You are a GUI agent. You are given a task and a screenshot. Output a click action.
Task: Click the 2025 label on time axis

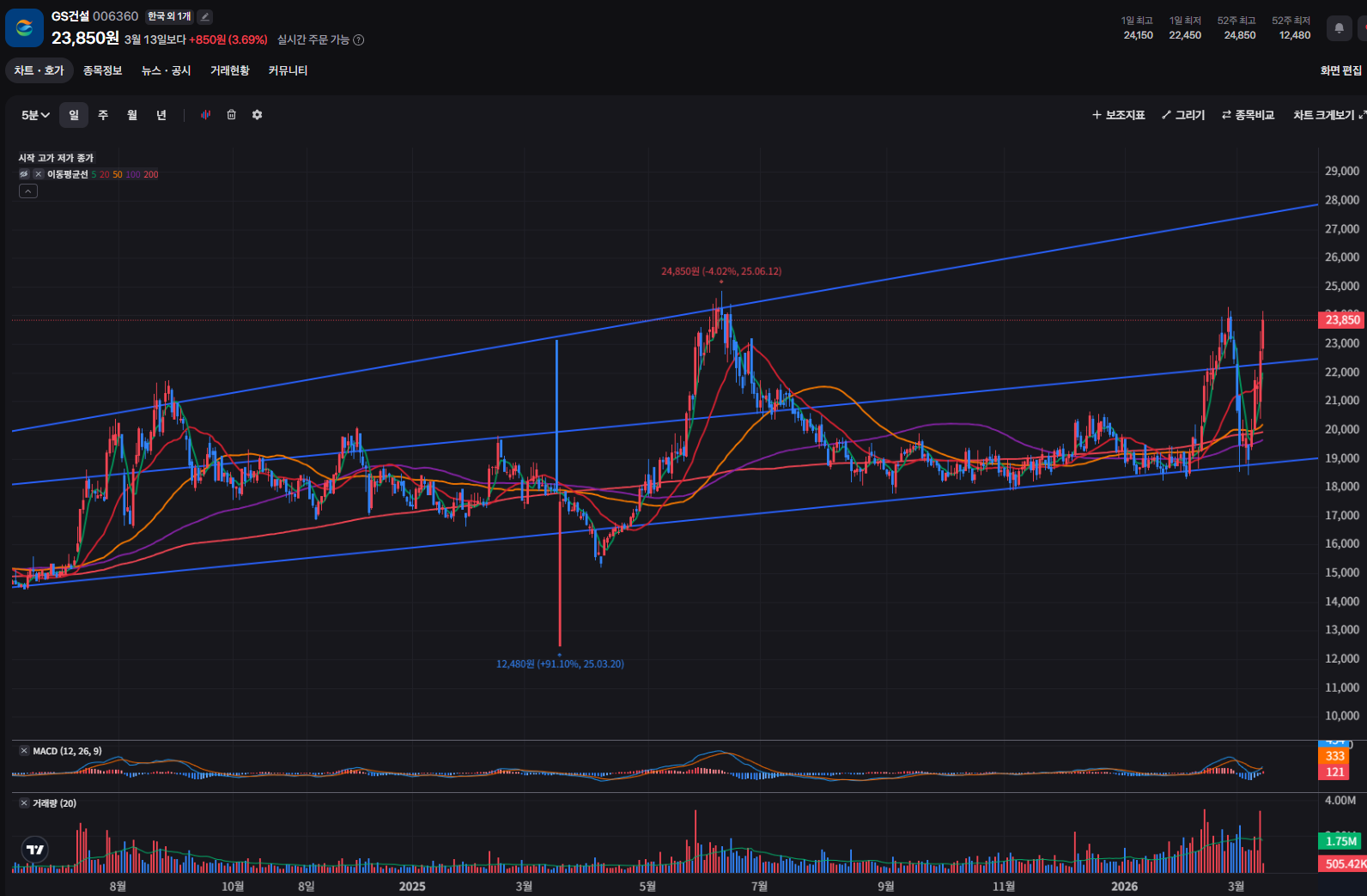pos(412,887)
